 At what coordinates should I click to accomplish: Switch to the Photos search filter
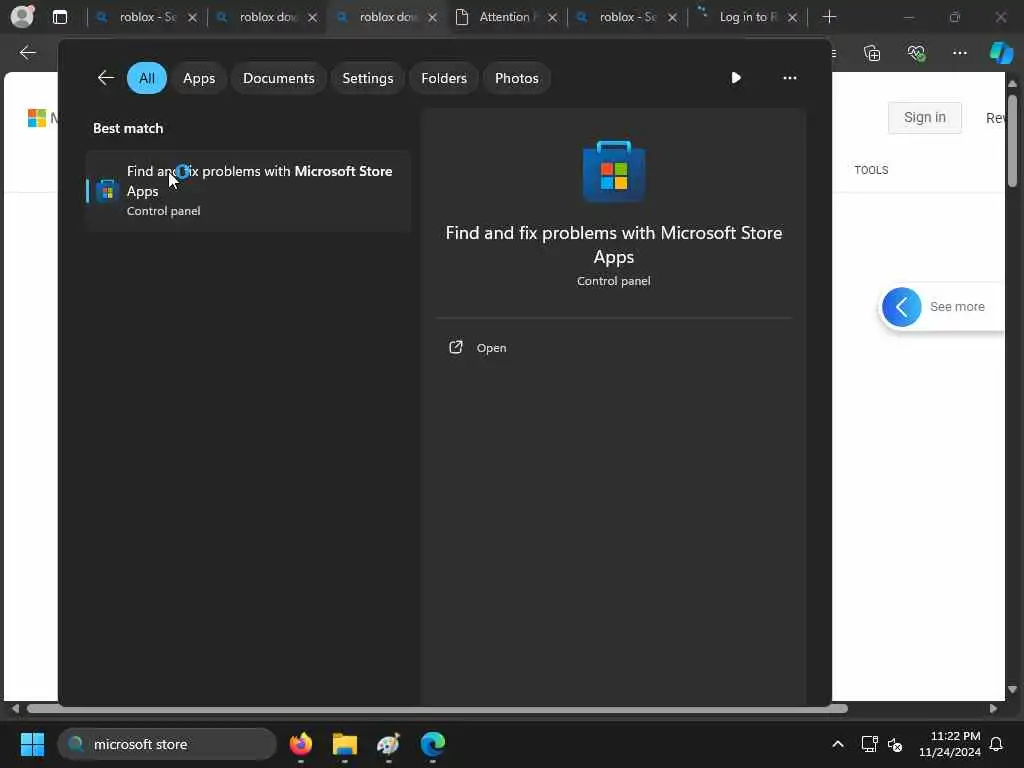click(x=517, y=78)
